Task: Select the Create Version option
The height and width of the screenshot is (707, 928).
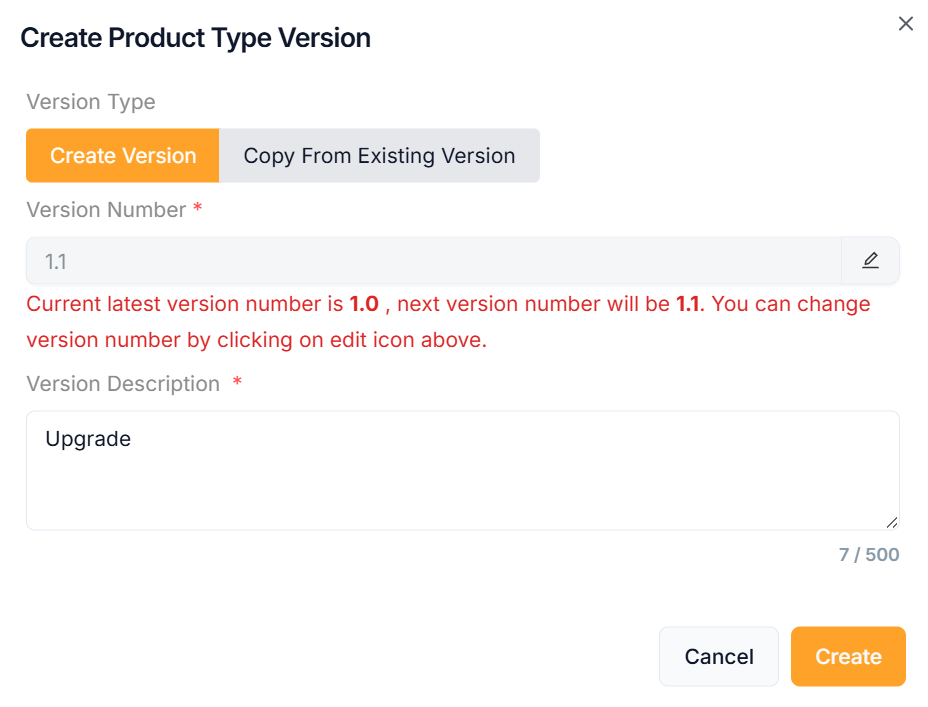Action: click(x=123, y=156)
